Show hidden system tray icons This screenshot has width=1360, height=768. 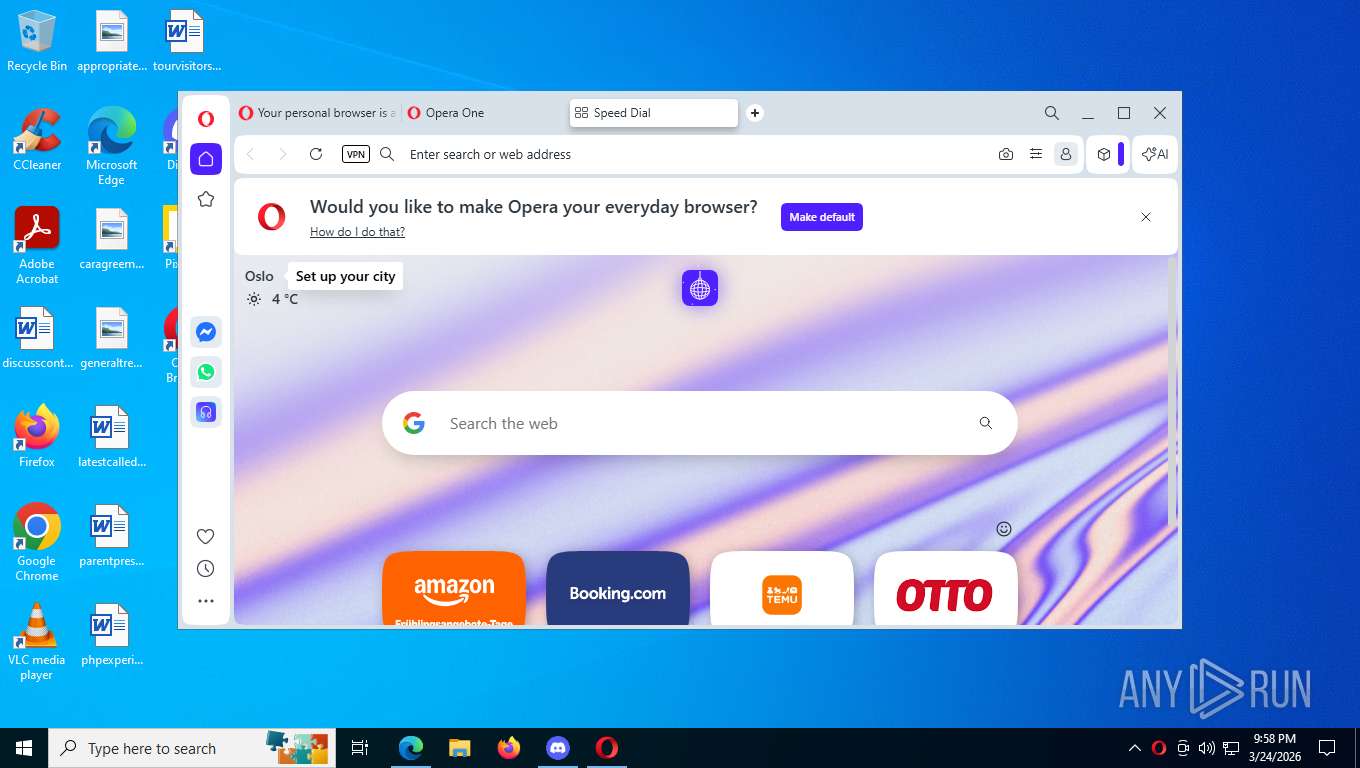point(1135,748)
